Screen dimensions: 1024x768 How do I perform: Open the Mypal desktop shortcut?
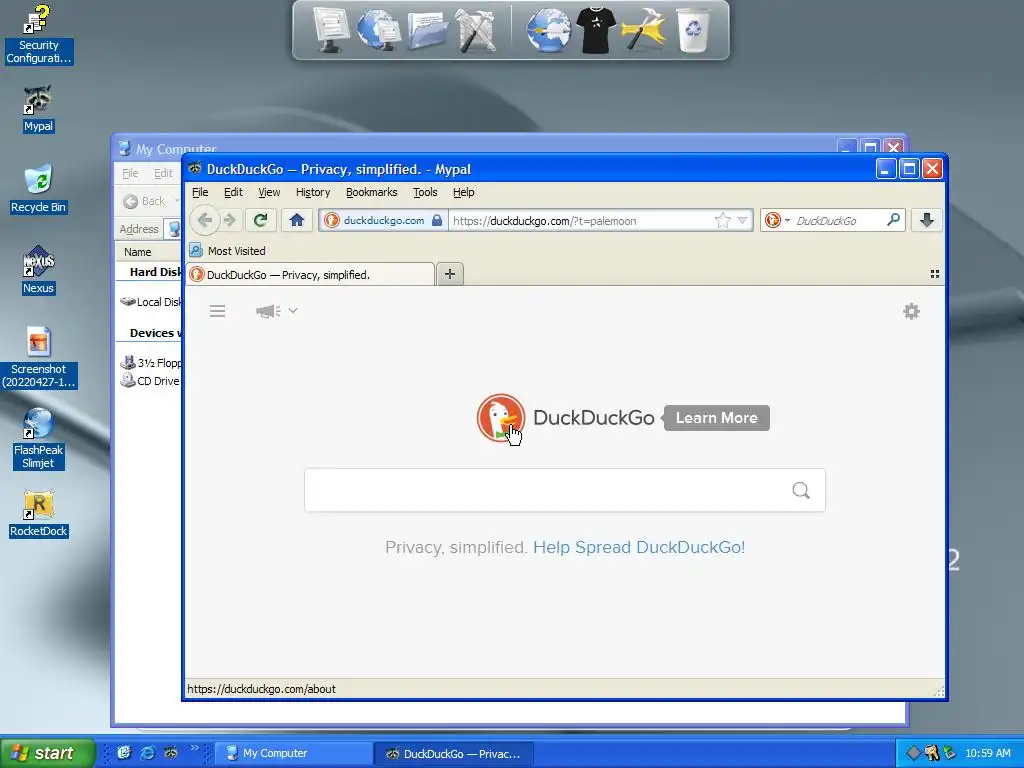click(38, 109)
